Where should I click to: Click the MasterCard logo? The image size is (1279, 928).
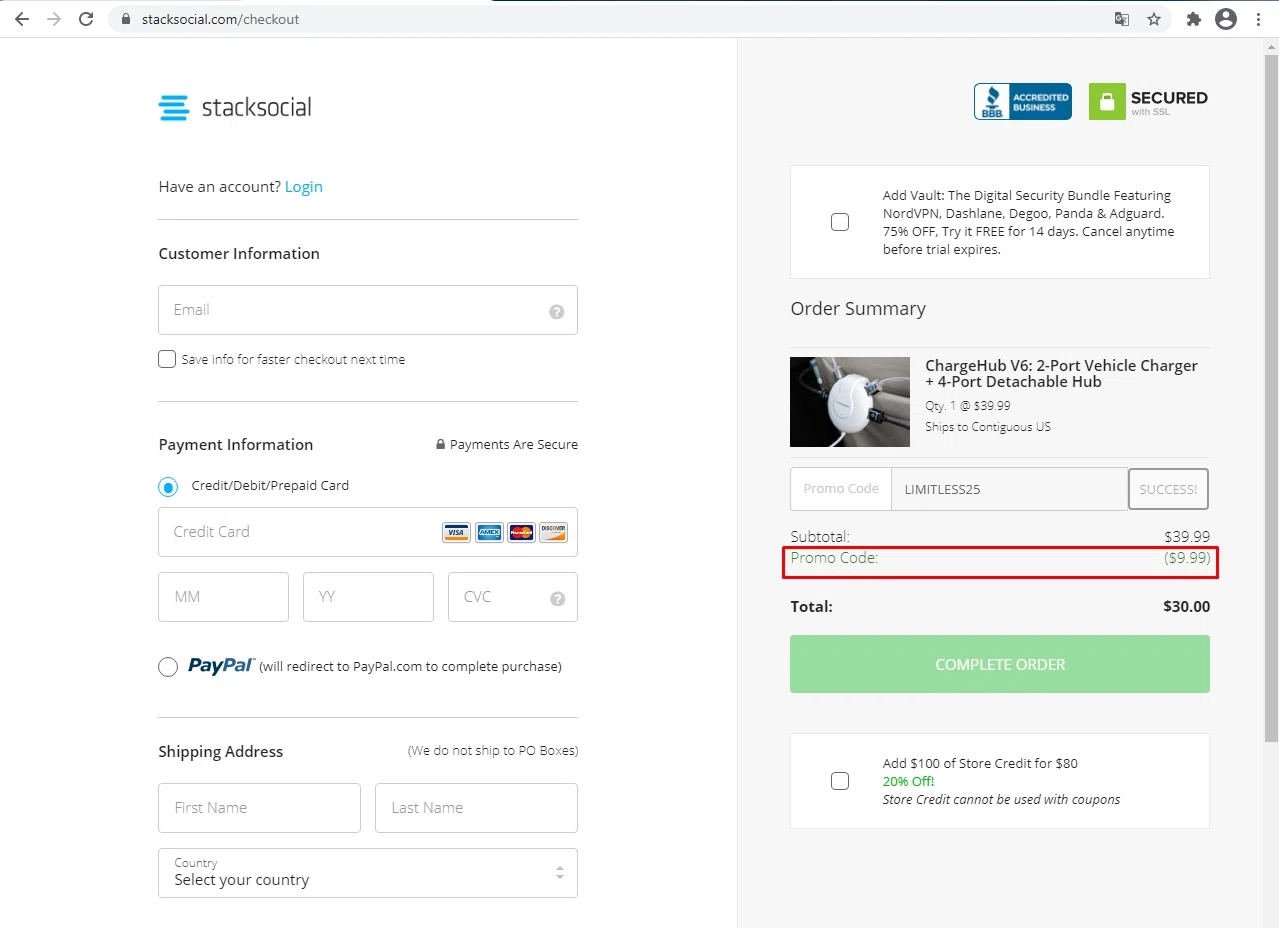(x=521, y=532)
